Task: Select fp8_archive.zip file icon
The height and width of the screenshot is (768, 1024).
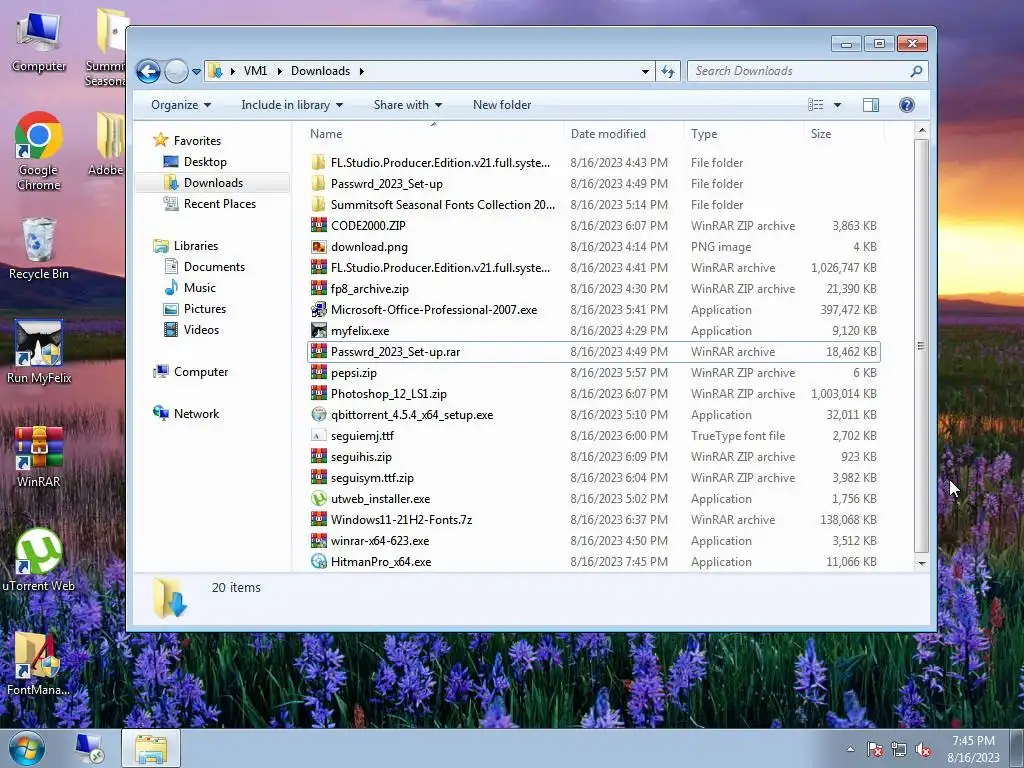Action: tap(318, 289)
